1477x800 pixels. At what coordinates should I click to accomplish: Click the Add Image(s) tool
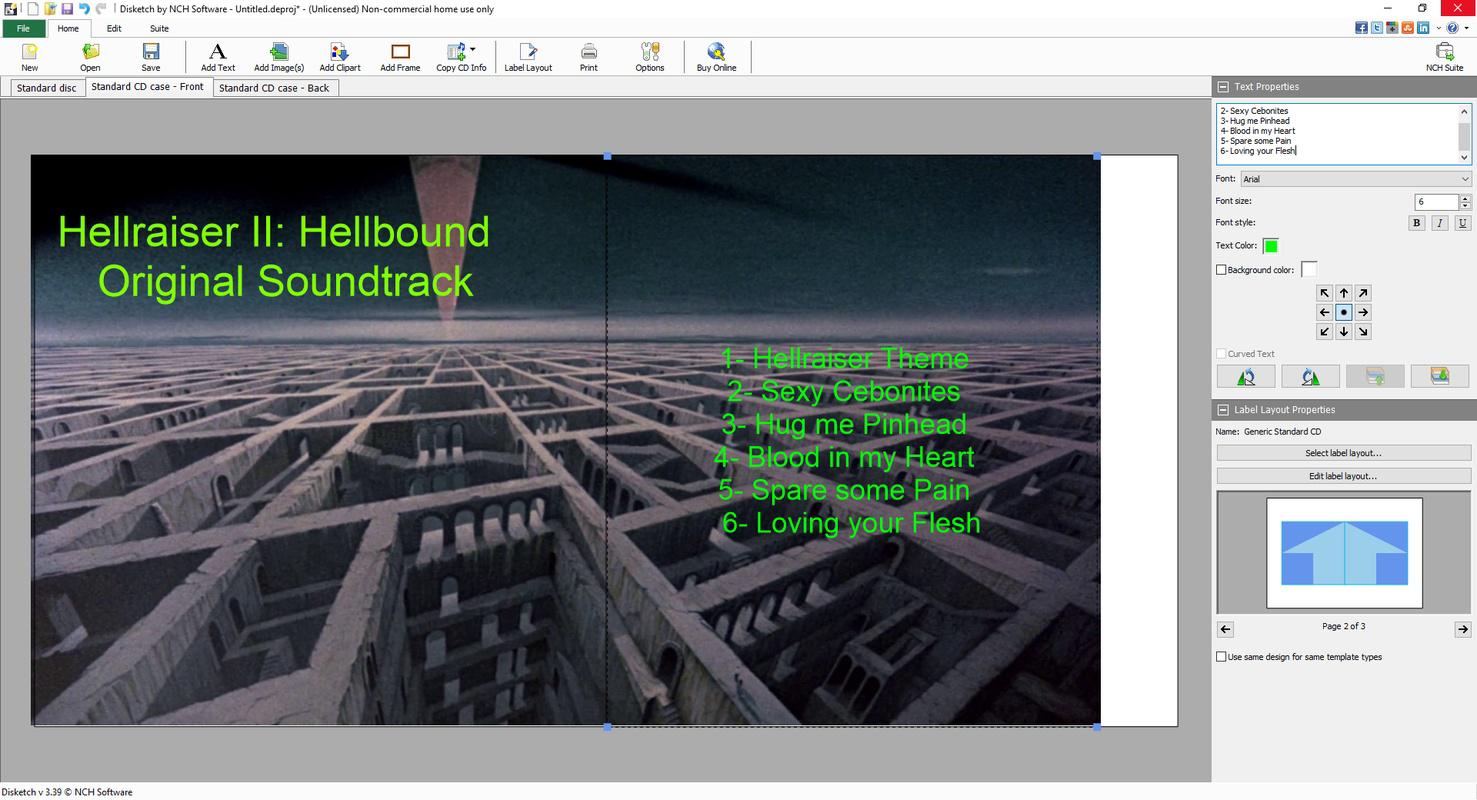279,57
